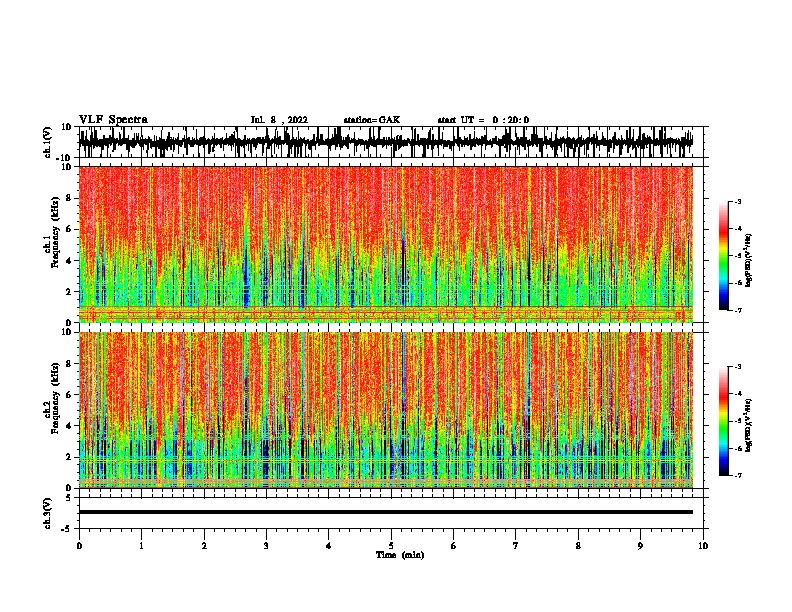This screenshot has width=792, height=612.
Task: Click the "8" kHz tick on ch.1 frequency axis
Action: coord(70,198)
